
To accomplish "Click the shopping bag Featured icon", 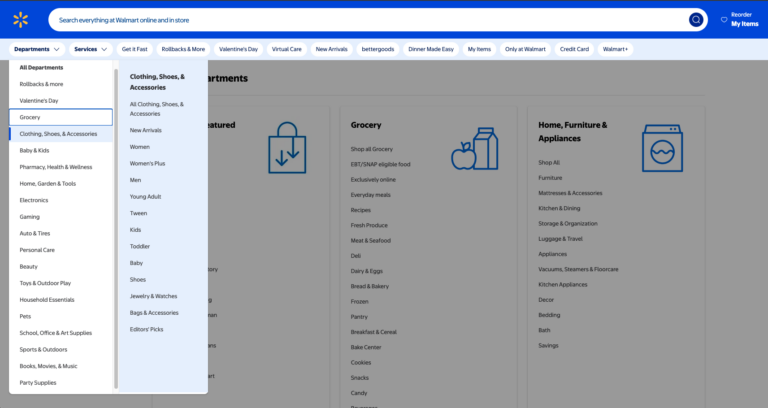I will click(287, 147).
